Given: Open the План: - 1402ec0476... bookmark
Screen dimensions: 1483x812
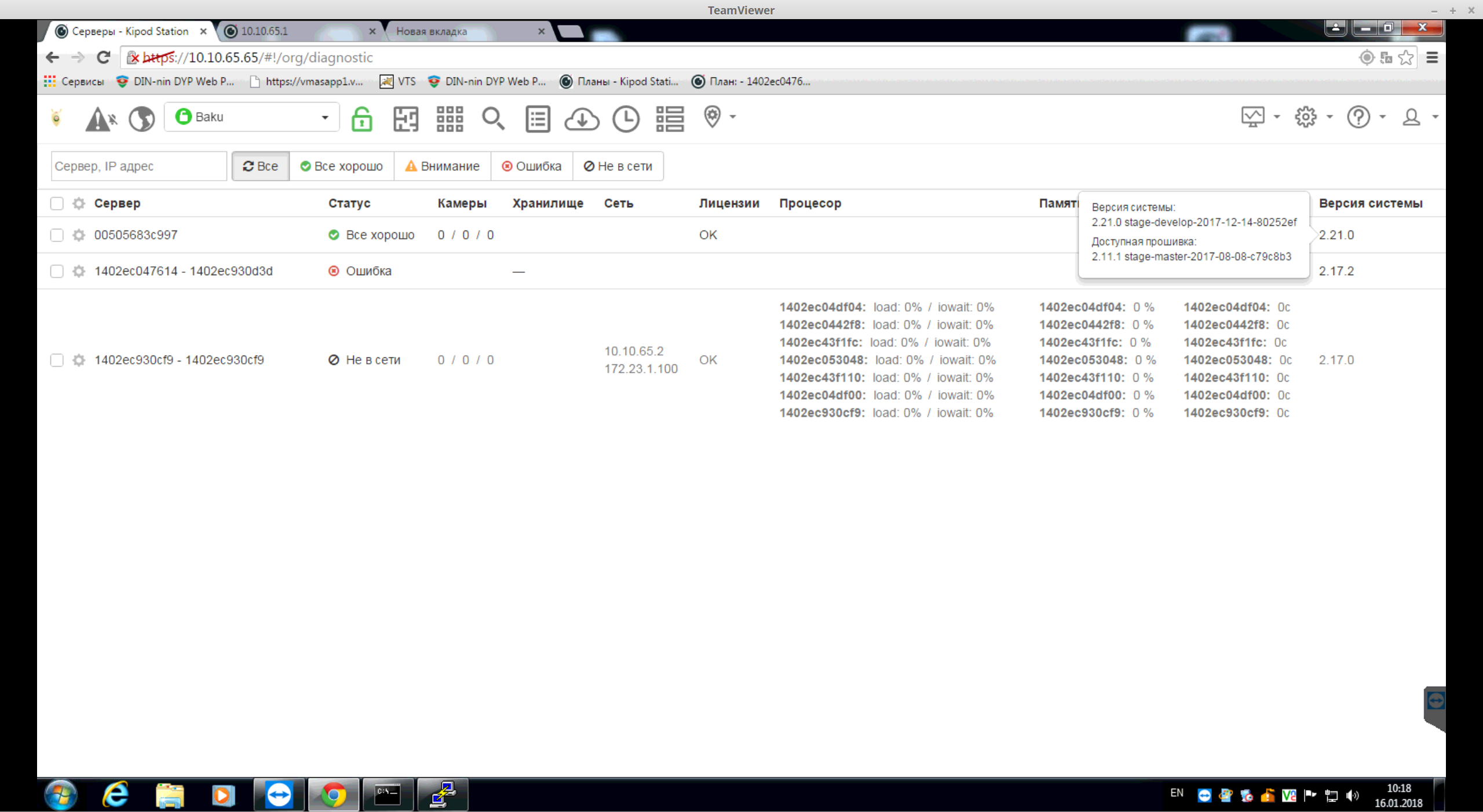Looking at the screenshot, I should pos(751,82).
